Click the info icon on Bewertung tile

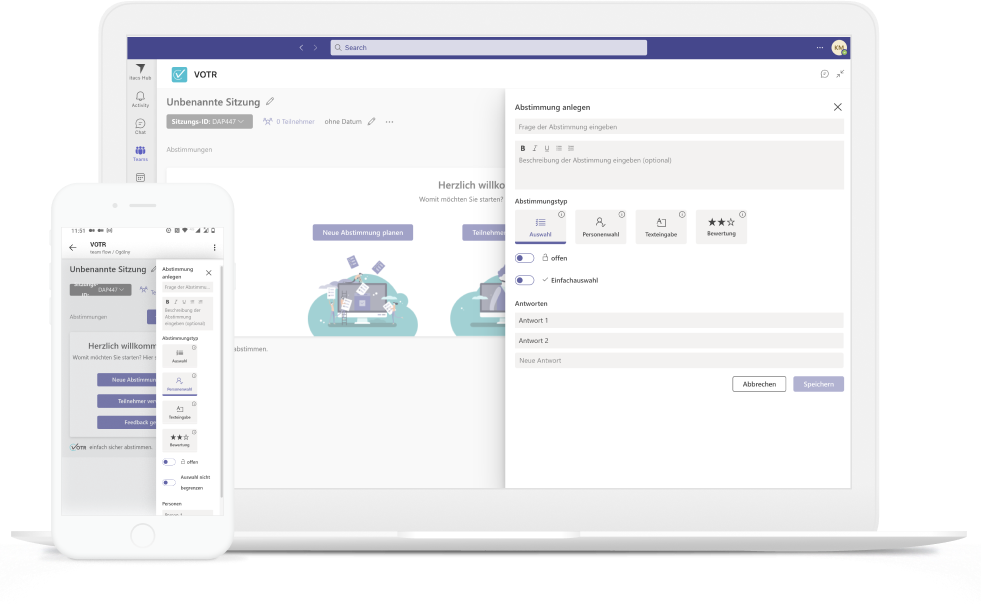tap(742, 214)
